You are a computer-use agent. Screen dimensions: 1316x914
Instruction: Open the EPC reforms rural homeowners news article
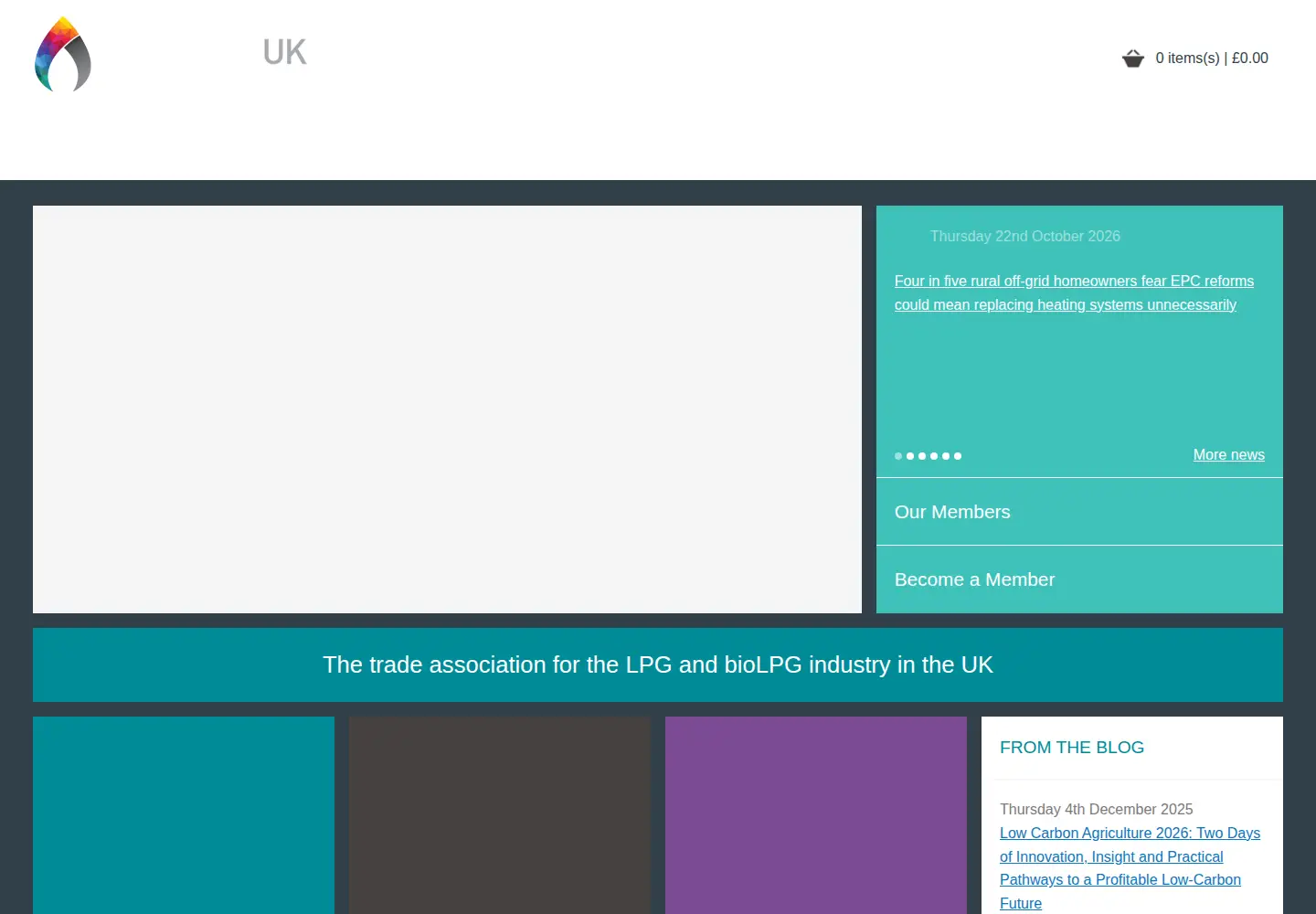(x=1074, y=292)
